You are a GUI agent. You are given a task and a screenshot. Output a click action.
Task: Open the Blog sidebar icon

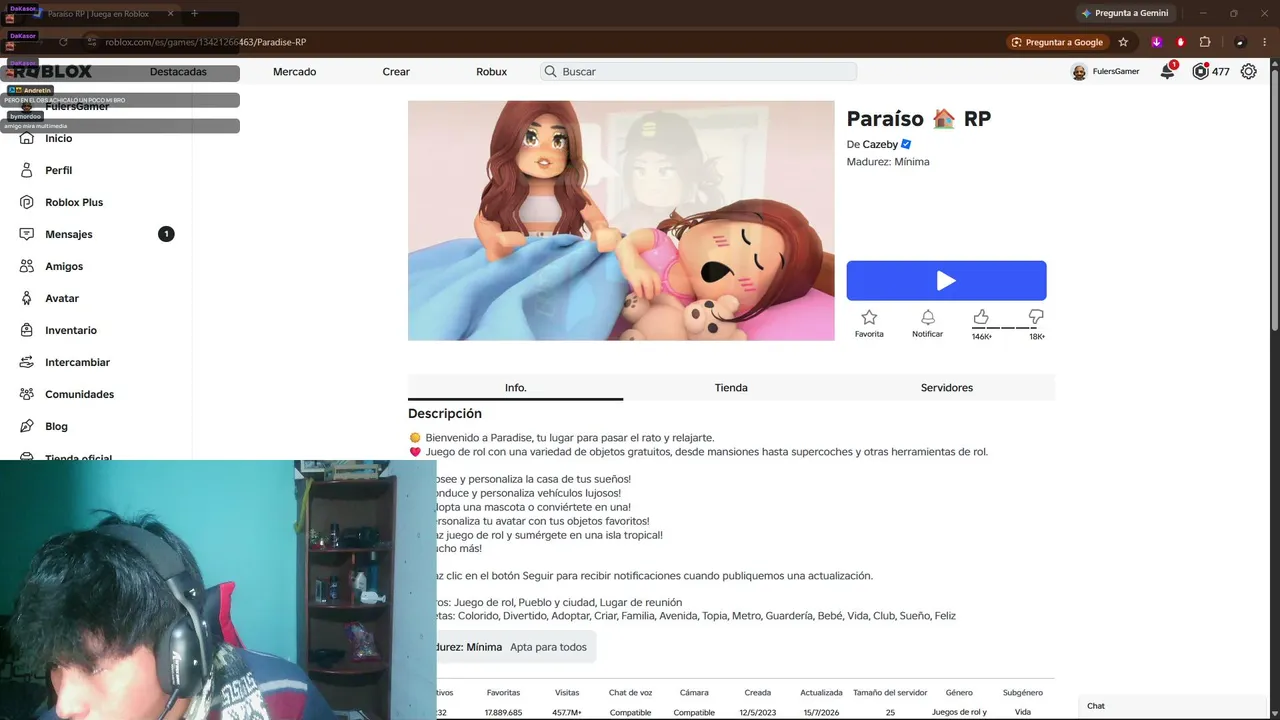(27, 426)
